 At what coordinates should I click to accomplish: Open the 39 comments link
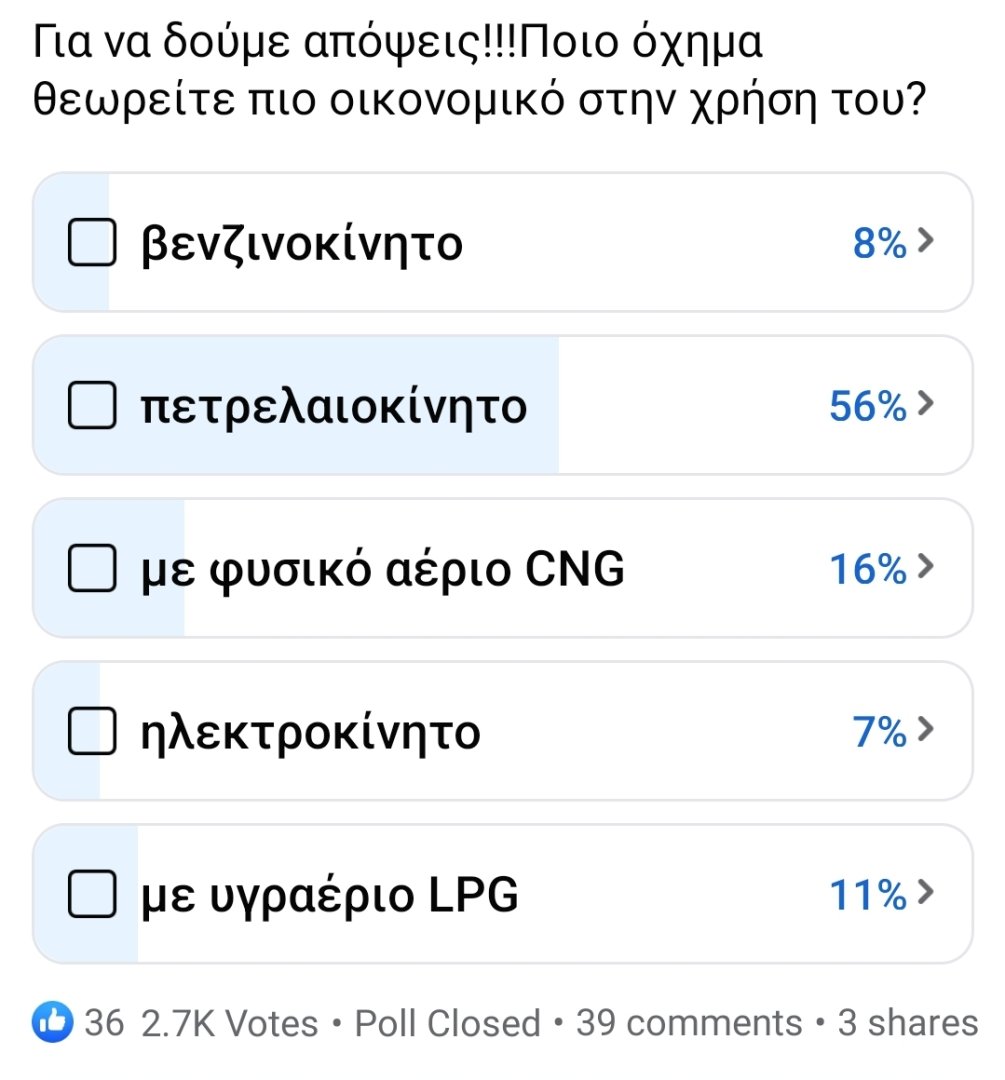688,1023
